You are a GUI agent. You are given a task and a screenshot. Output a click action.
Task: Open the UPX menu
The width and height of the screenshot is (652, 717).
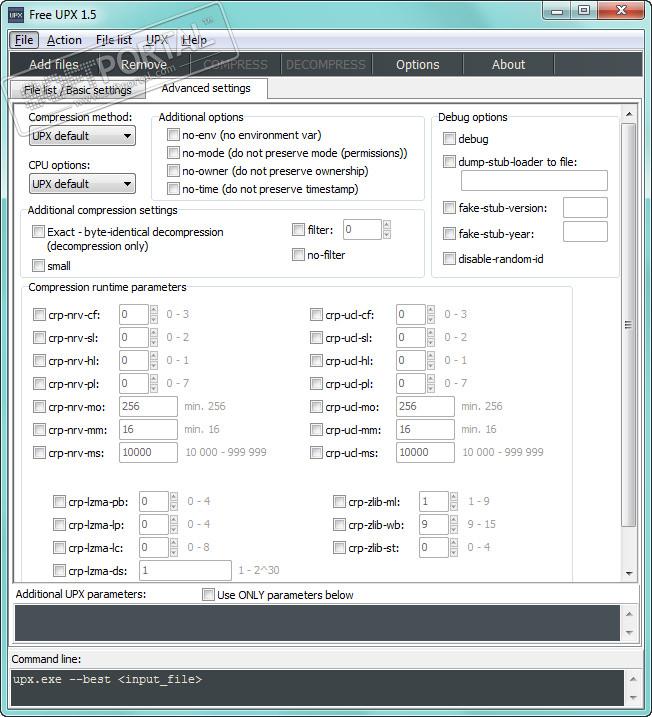157,40
